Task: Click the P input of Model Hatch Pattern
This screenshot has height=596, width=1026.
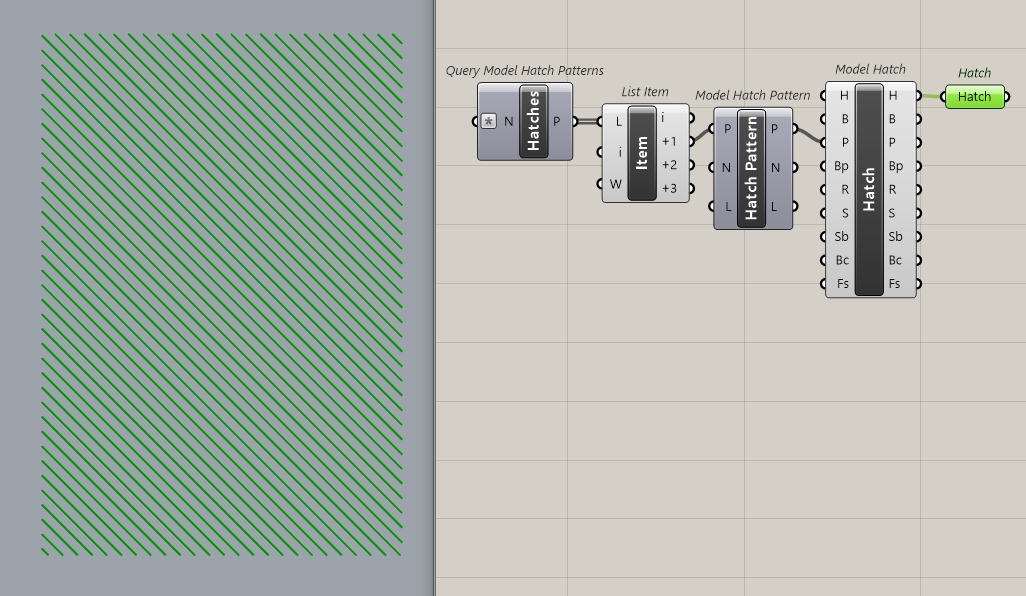Action: 728,129
